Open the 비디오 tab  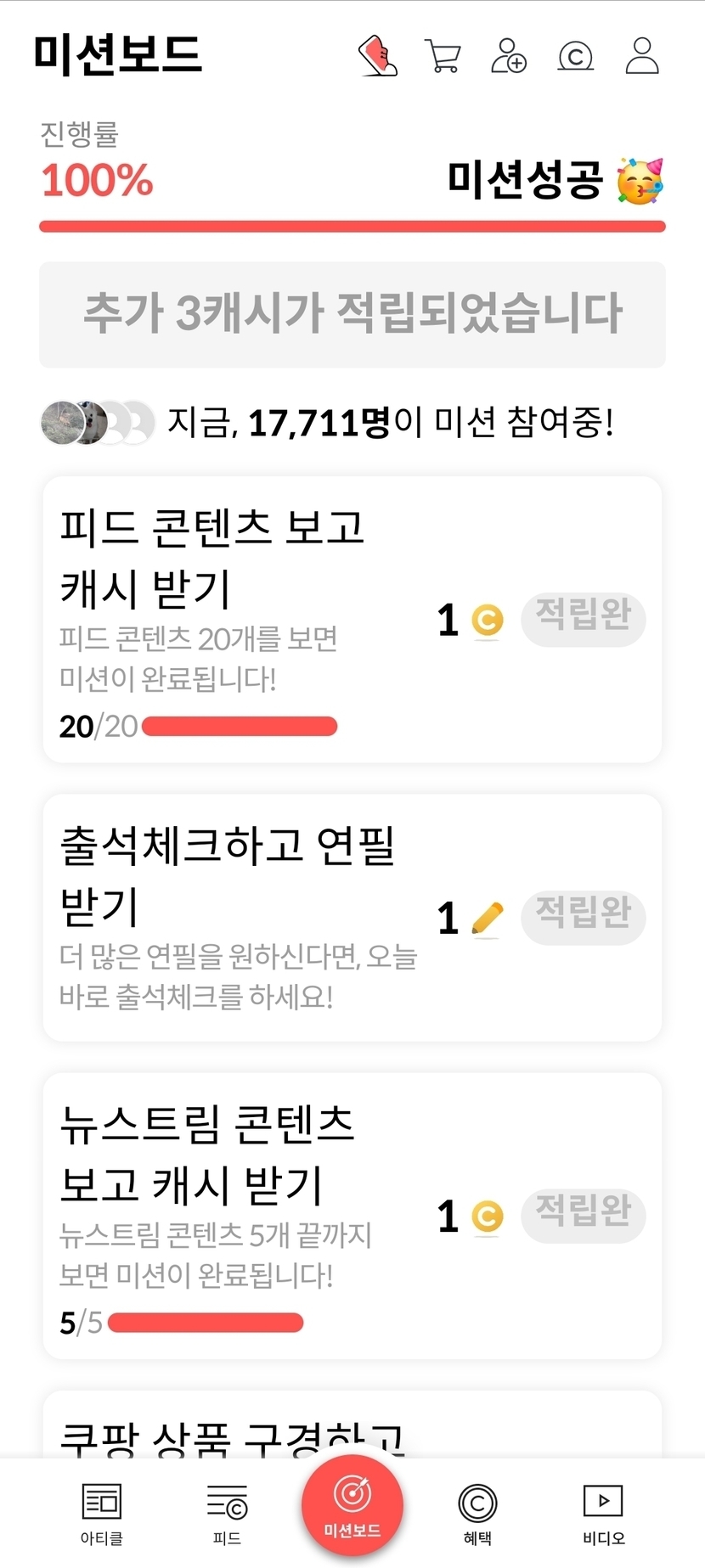603,1513
